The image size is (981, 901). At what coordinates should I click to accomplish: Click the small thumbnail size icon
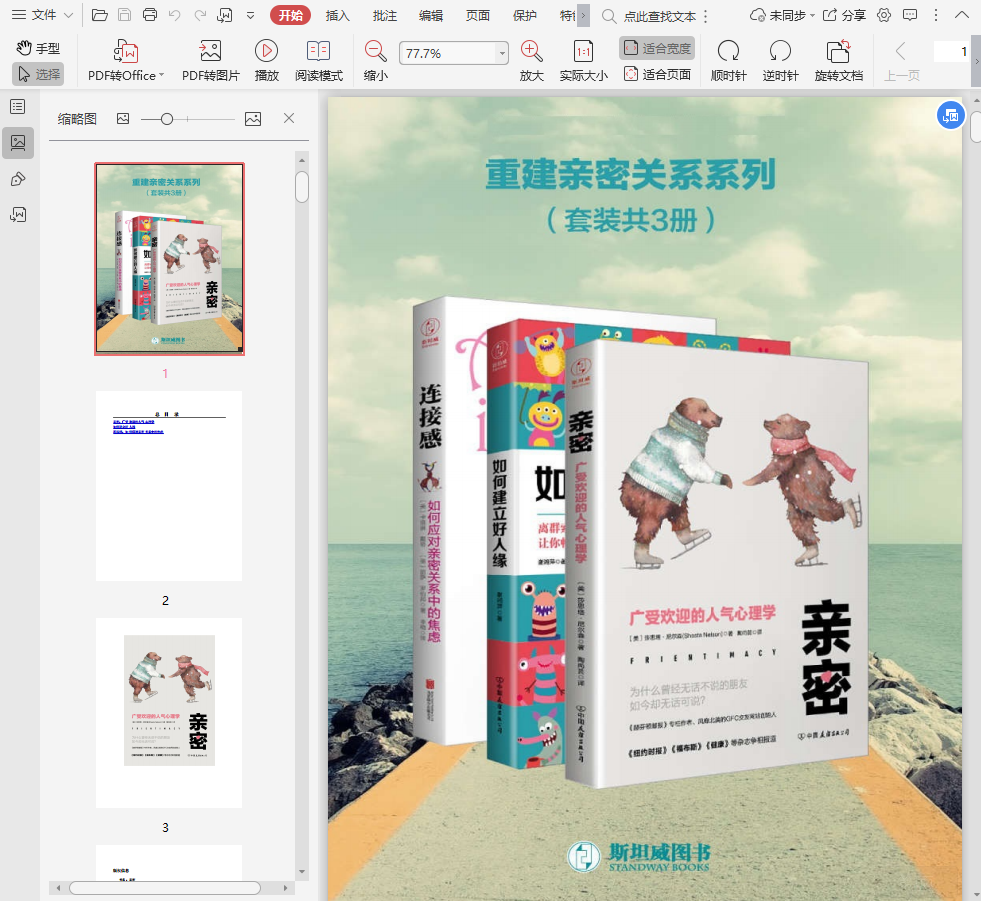[123, 118]
